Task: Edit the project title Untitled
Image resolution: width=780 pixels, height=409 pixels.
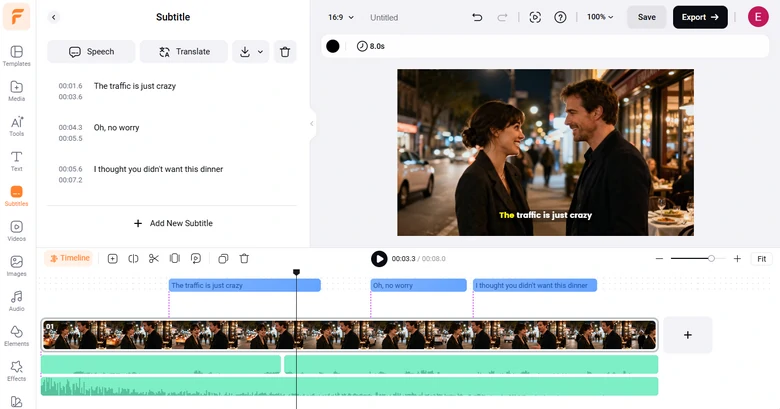Action: point(384,17)
